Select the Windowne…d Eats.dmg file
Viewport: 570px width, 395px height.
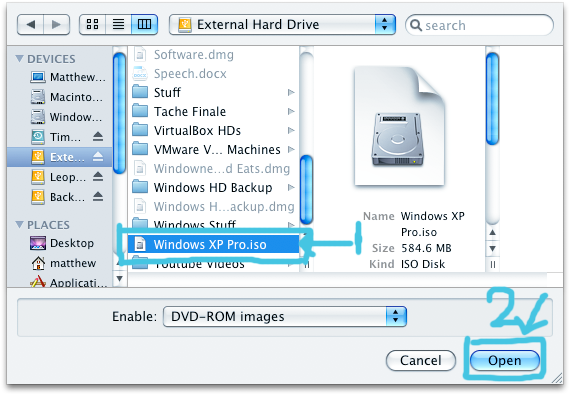click(x=212, y=169)
